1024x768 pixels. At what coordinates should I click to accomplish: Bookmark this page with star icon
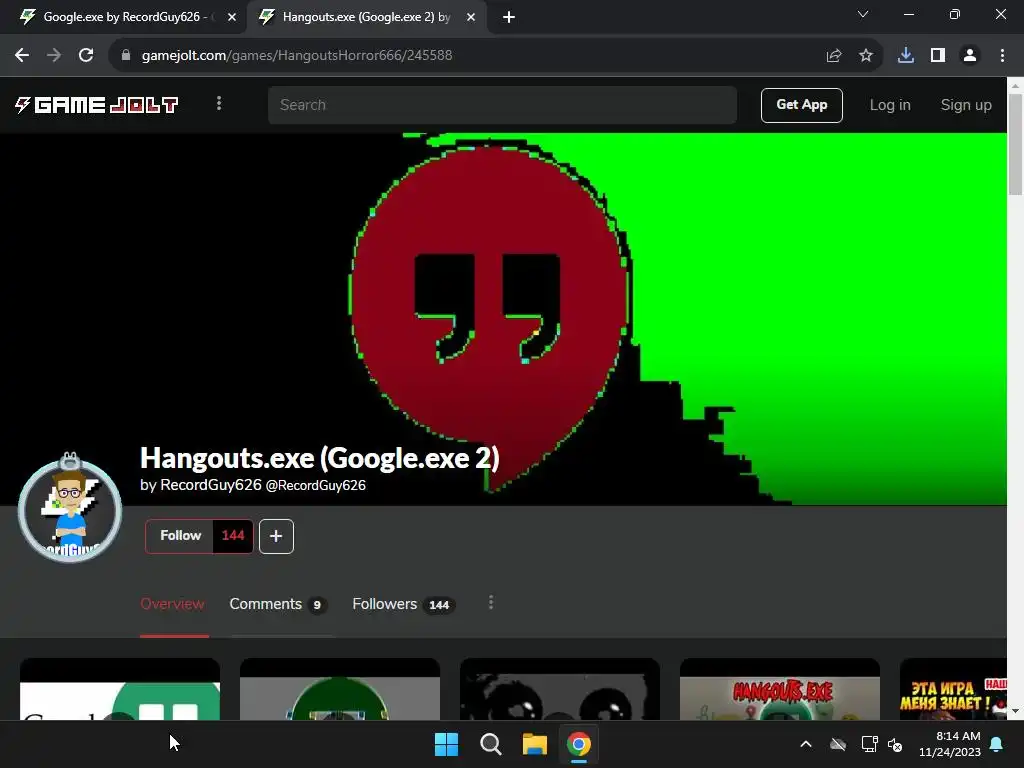(x=865, y=56)
